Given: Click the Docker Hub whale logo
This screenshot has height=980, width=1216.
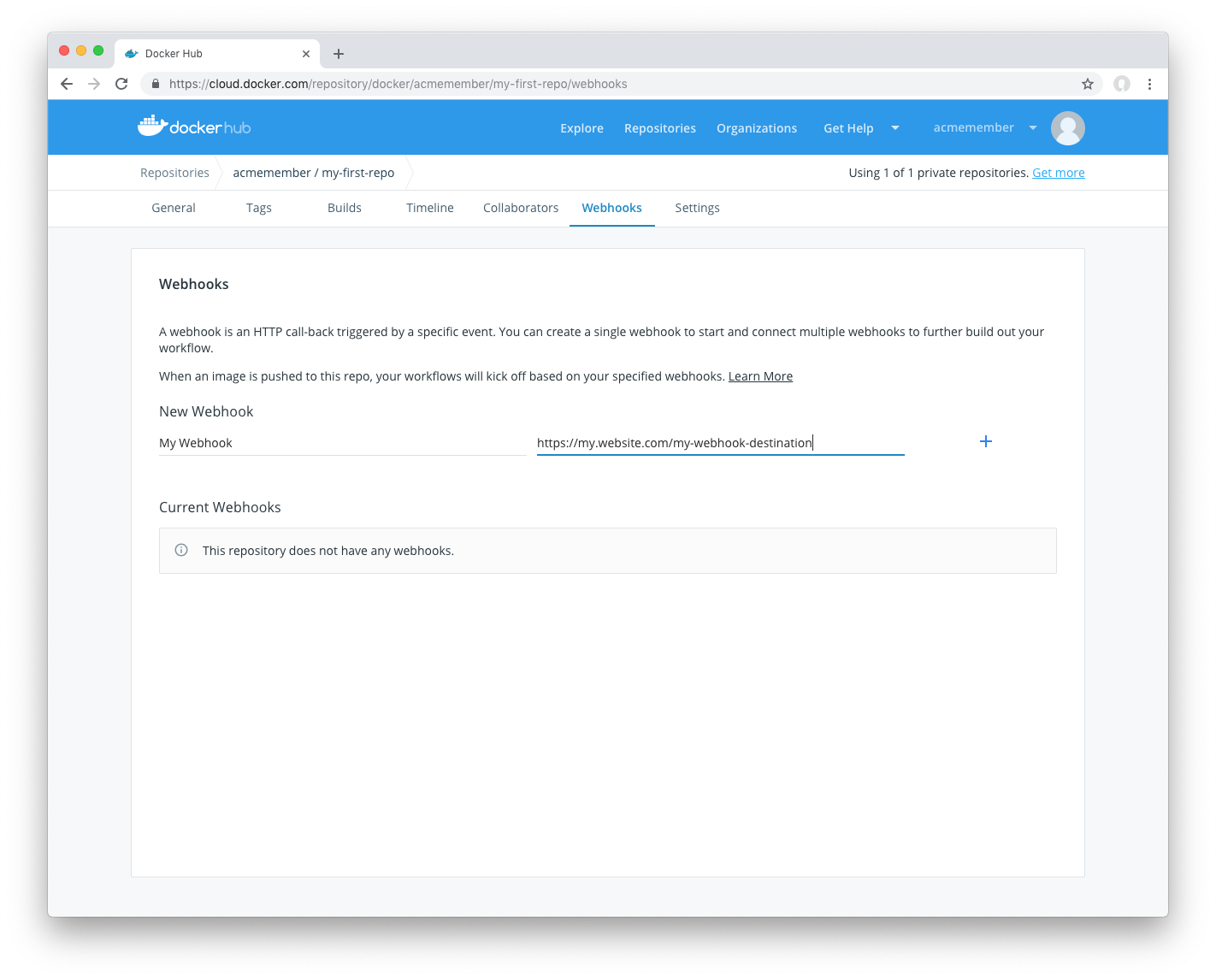Looking at the screenshot, I should tap(151, 126).
